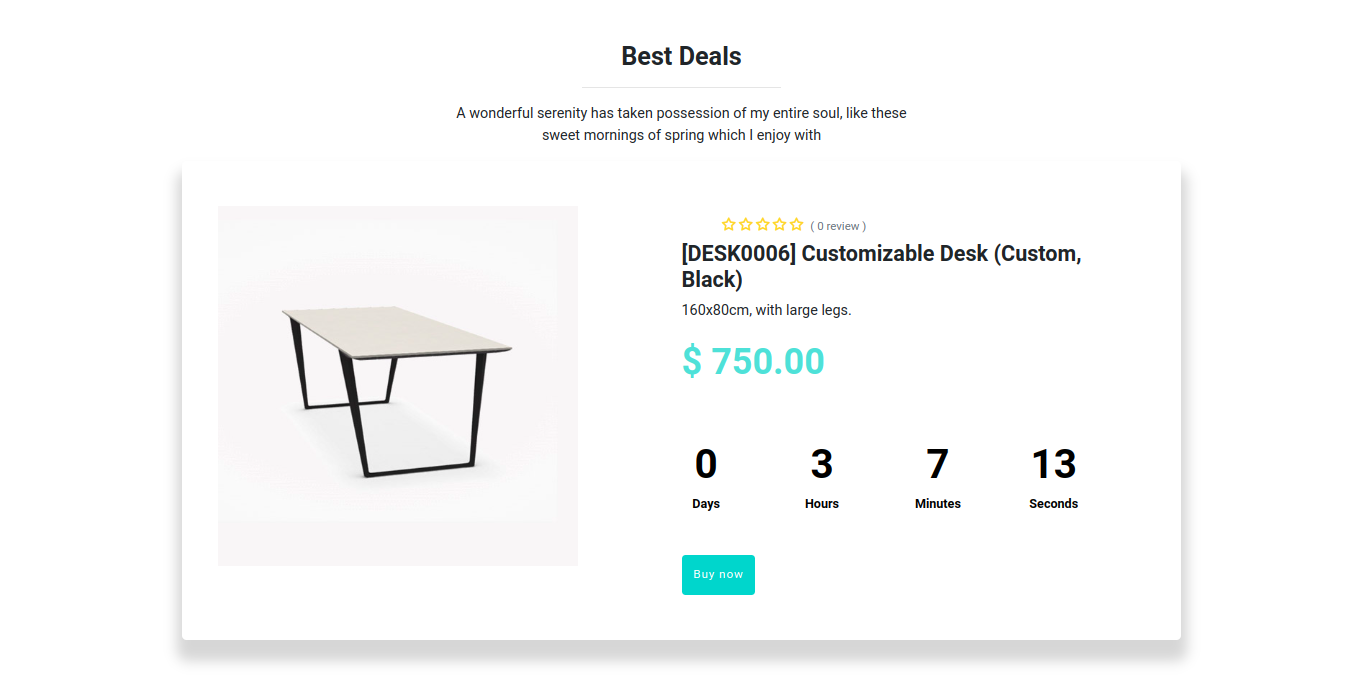Open the Customizable Desk product title
Screen dimensions: 1356x693
click(881, 266)
